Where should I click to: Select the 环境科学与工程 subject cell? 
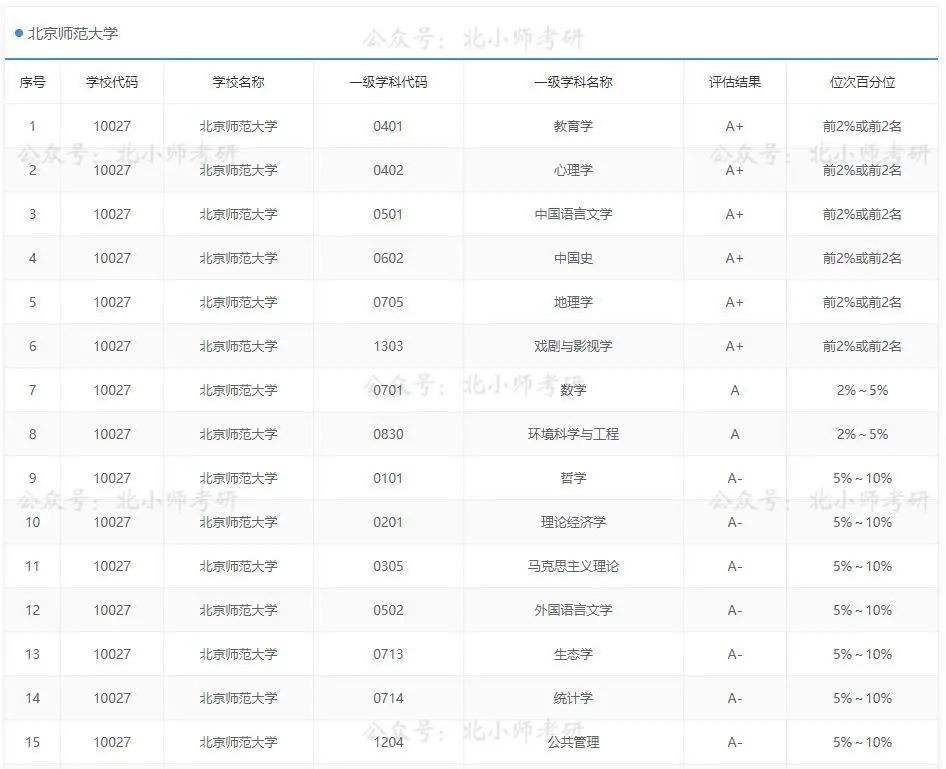point(573,434)
